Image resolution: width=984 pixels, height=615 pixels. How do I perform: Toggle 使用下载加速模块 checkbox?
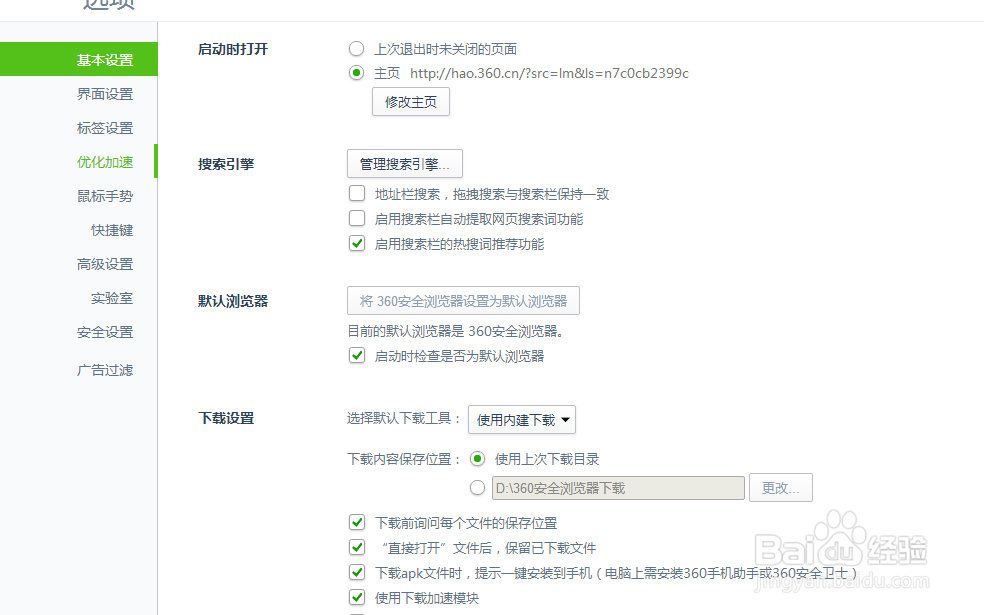point(357,597)
